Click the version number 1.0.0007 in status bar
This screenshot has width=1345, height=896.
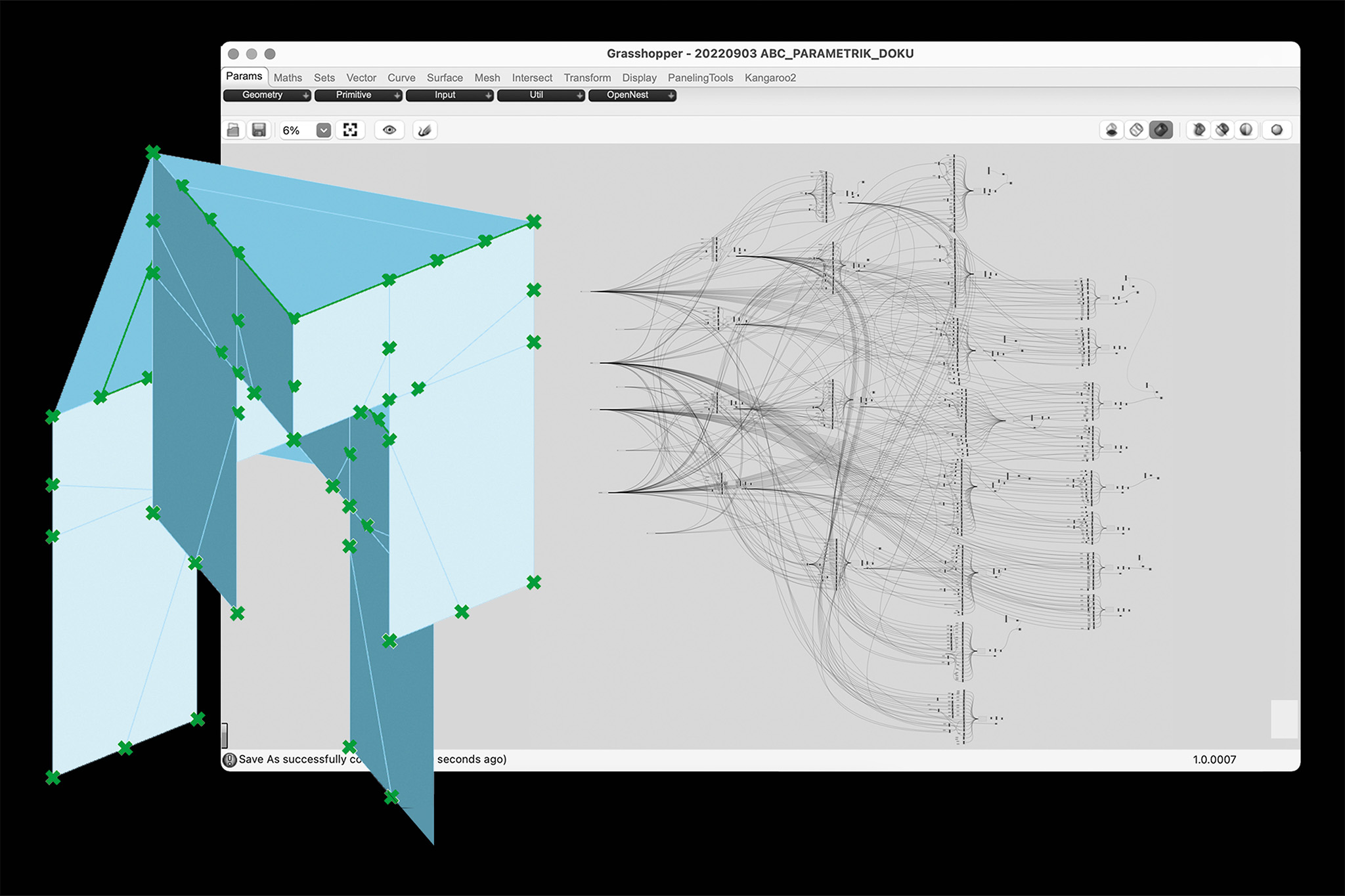pyautogui.click(x=1214, y=759)
